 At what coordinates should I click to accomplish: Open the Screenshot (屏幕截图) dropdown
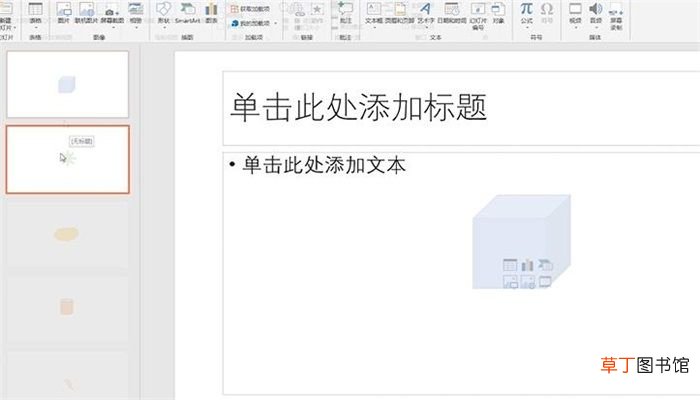[113, 27]
